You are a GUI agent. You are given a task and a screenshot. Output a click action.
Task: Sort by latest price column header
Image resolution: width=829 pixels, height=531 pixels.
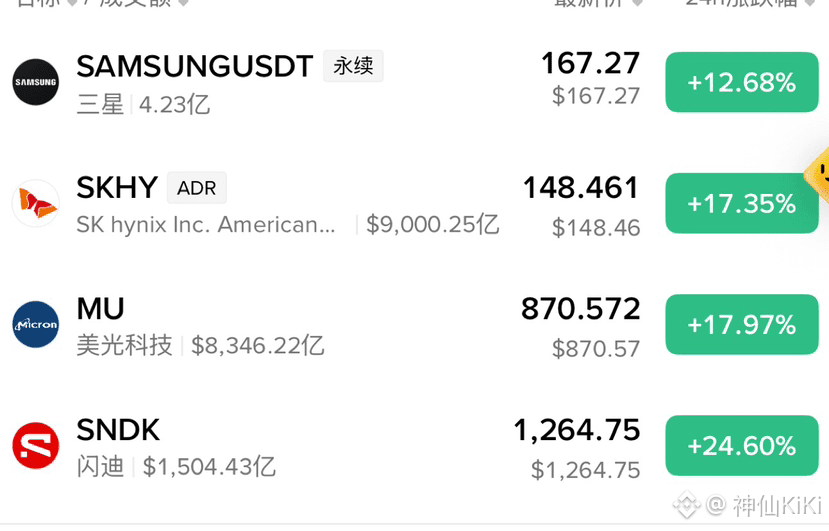(597, 3)
